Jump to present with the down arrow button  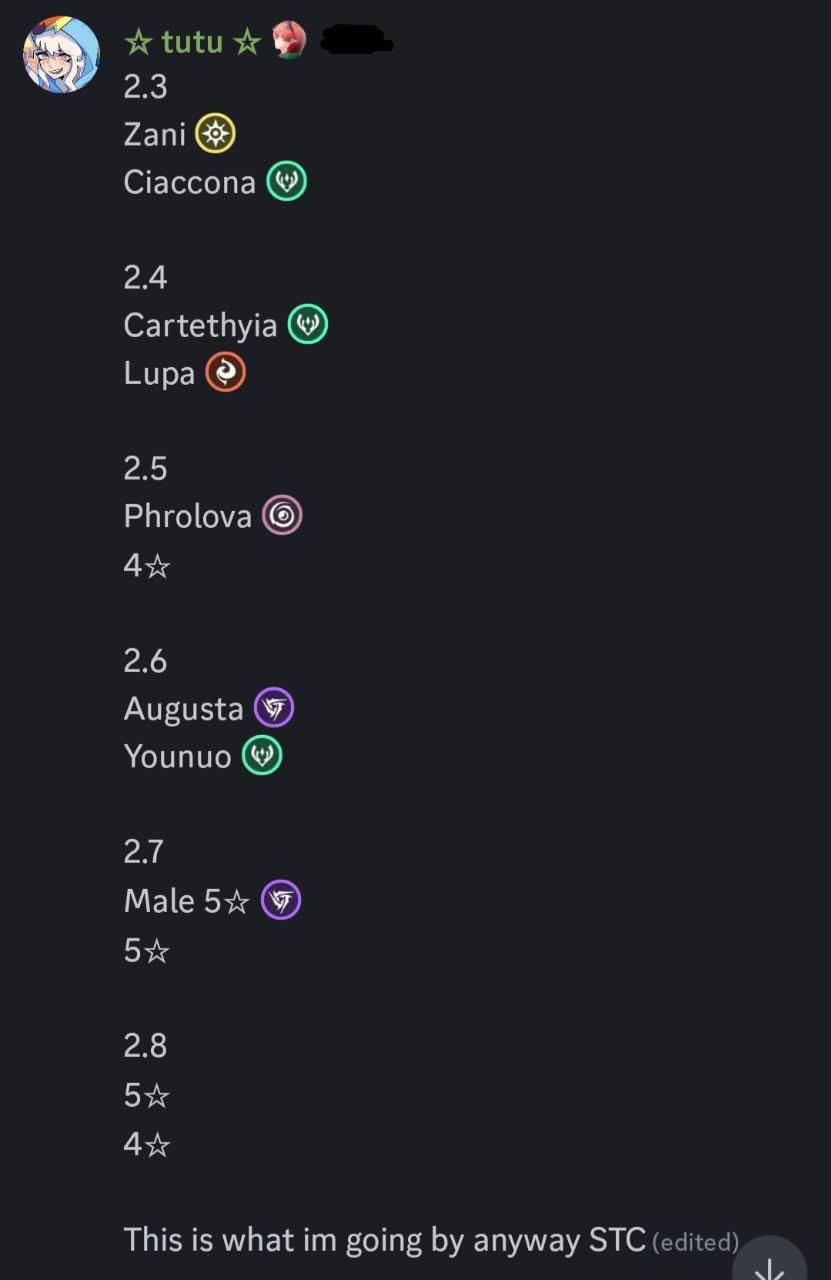point(769,1262)
